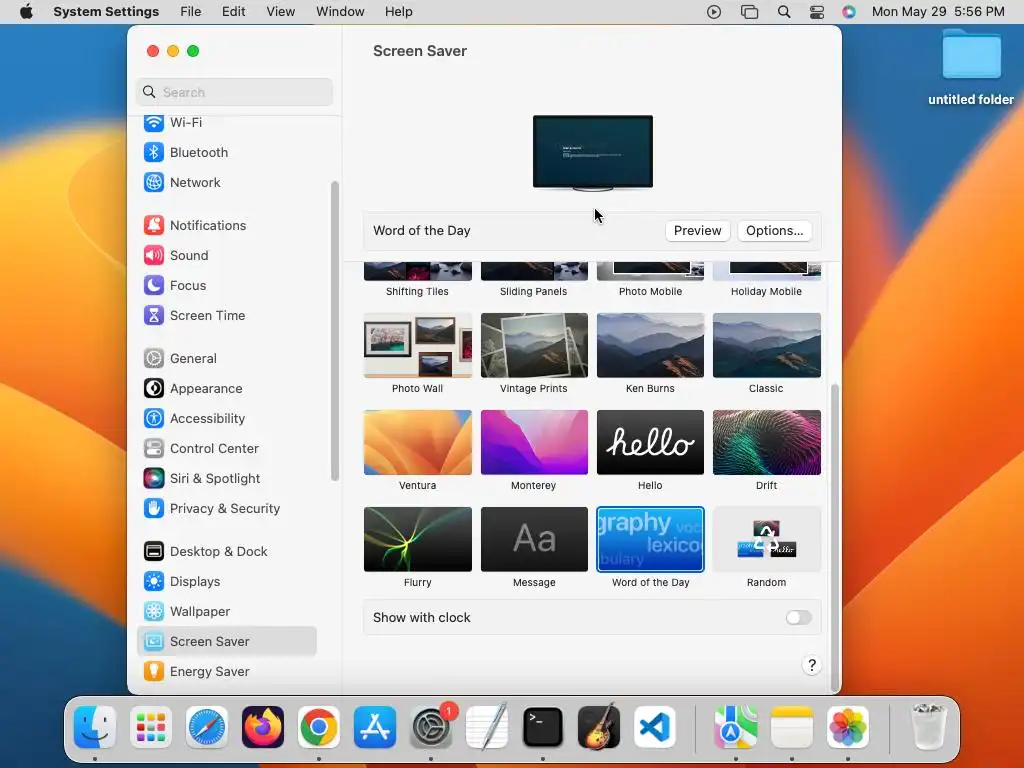Click the General gear icon
This screenshot has height=768, width=1024.
pos(153,359)
